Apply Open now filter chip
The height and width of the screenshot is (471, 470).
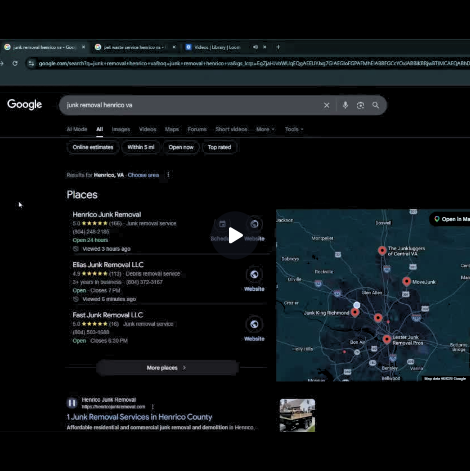pyautogui.click(x=181, y=147)
